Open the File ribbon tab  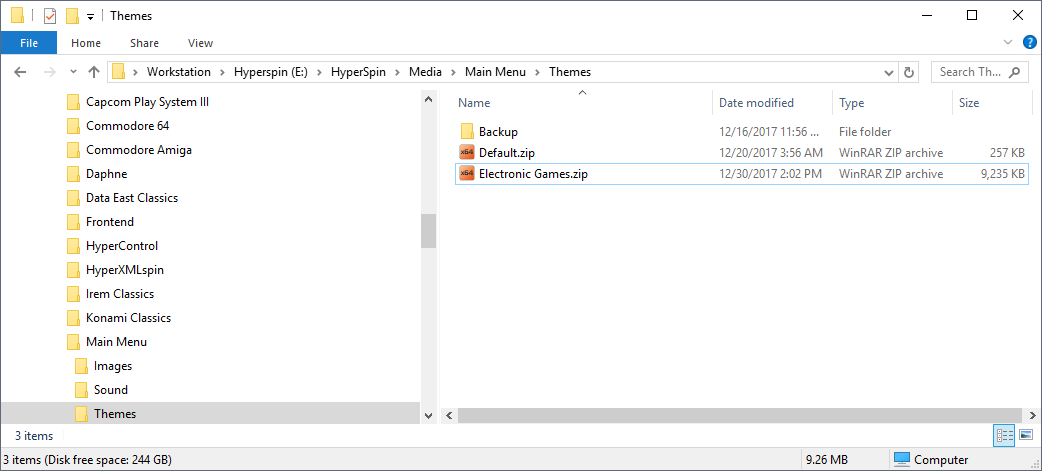29,43
